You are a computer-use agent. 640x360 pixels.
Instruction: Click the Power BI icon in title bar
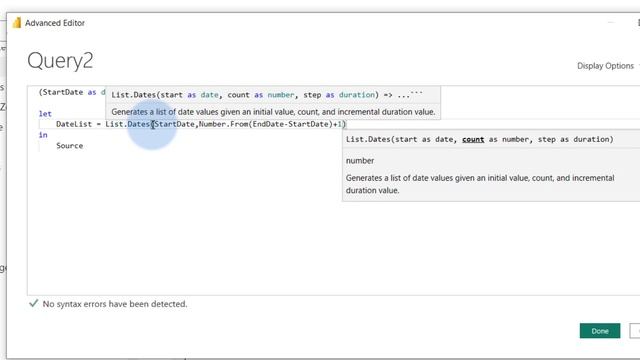[x=17, y=22]
